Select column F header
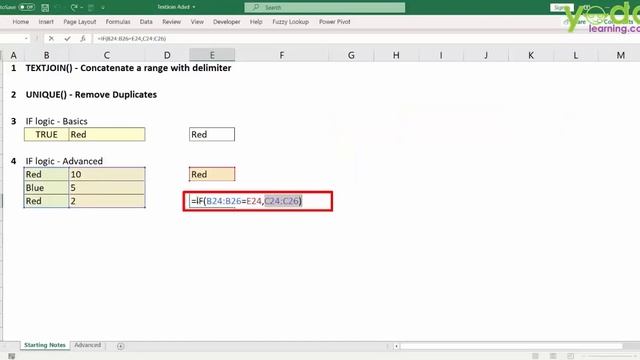640x360 pixels. tap(282, 55)
